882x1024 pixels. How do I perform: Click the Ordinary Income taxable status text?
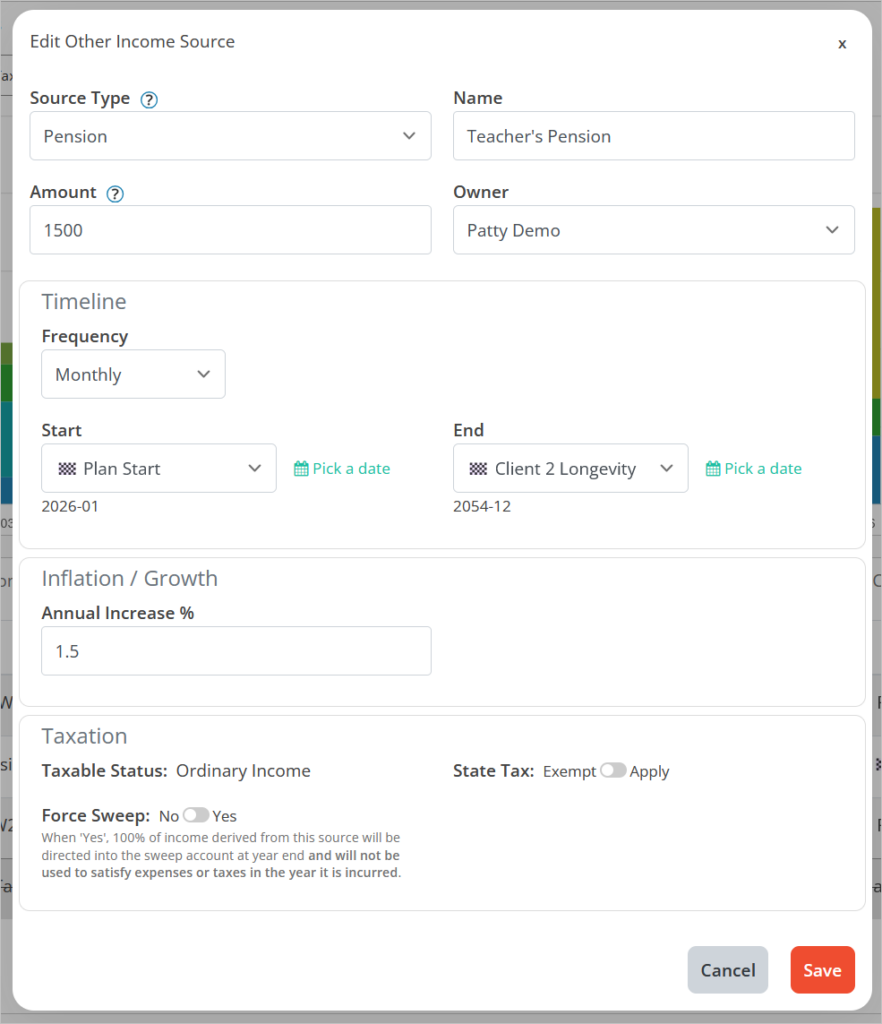click(243, 771)
